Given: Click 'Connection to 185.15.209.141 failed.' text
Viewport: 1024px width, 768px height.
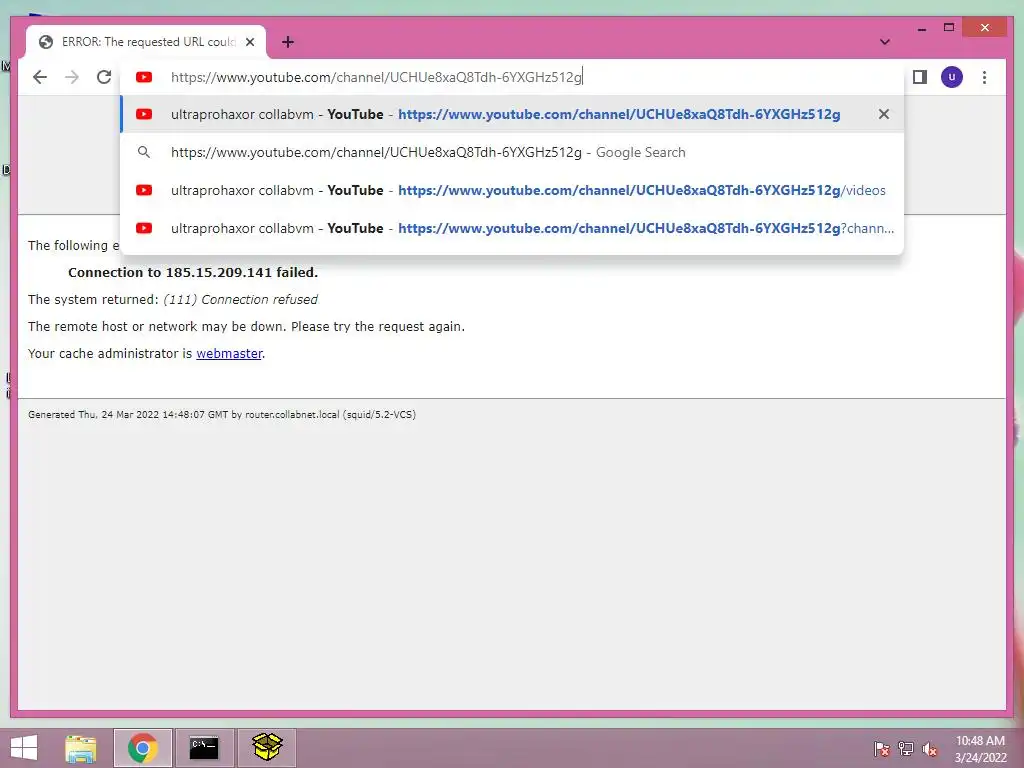Looking at the screenshot, I should pos(193,272).
